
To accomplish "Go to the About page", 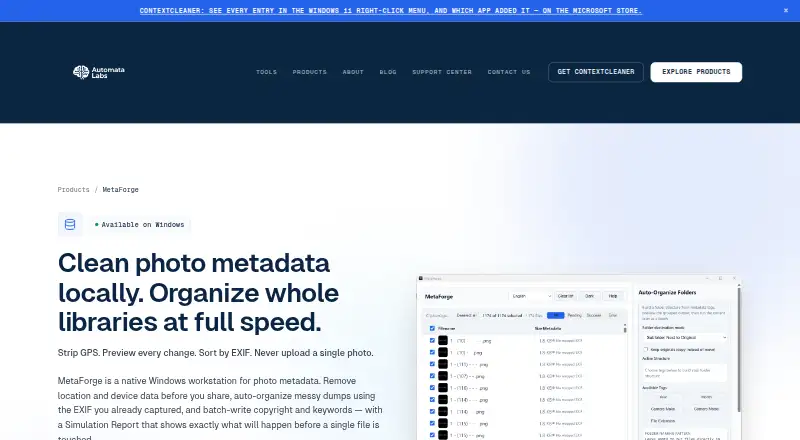I will click(353, 72).
